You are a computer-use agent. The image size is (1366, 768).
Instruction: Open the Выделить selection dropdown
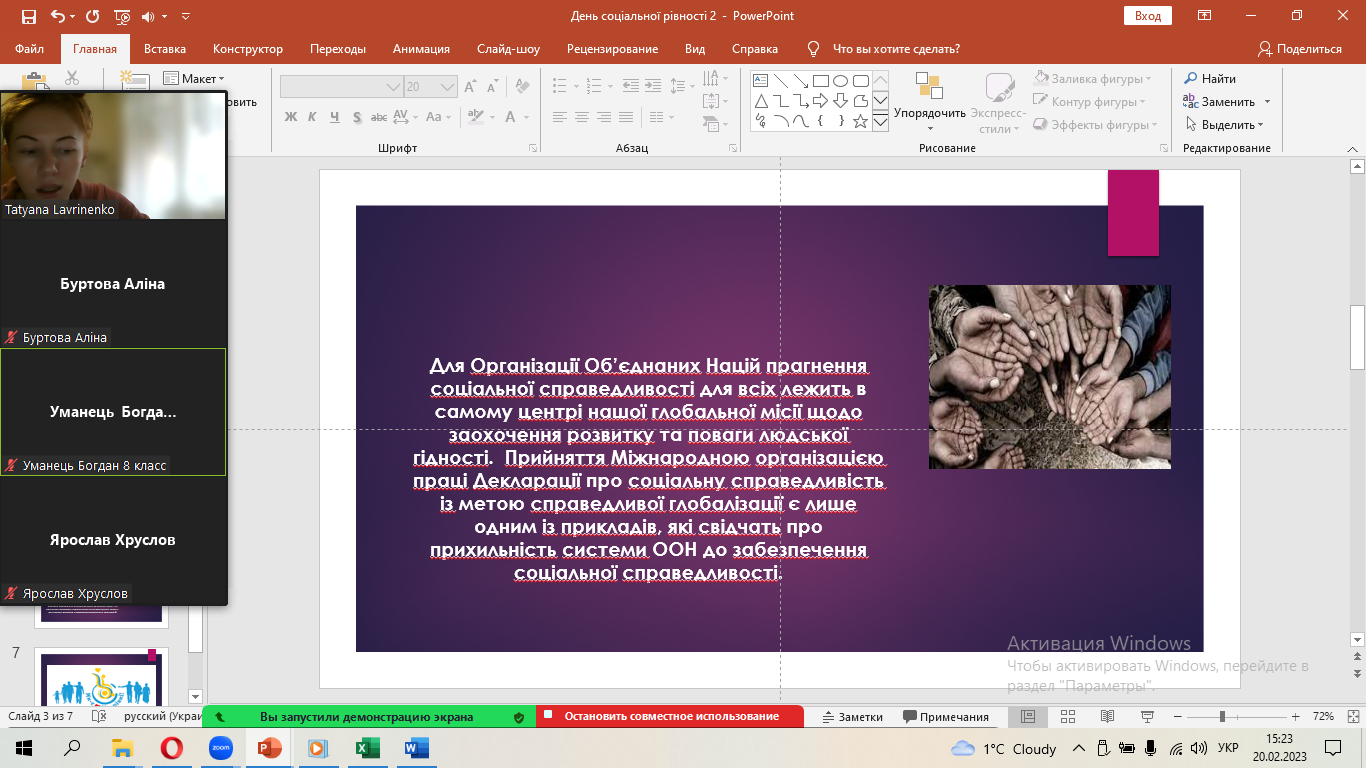pyautogui.click(x=1224, y=125)
